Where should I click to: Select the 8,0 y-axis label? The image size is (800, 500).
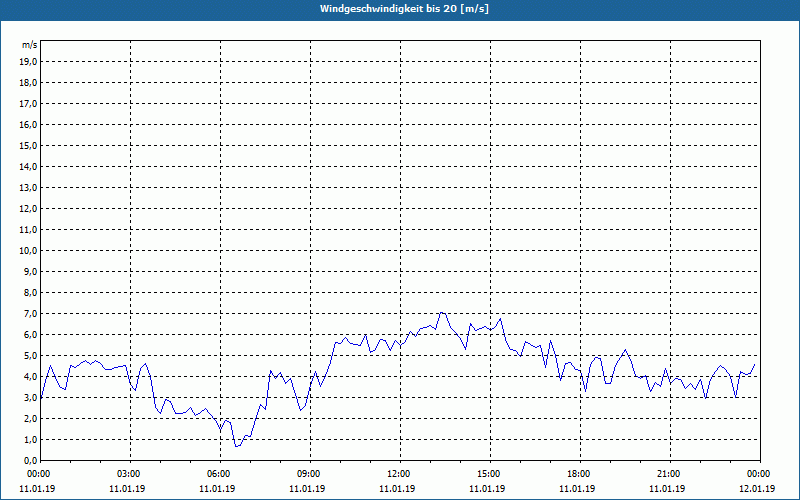pos(30,292)
